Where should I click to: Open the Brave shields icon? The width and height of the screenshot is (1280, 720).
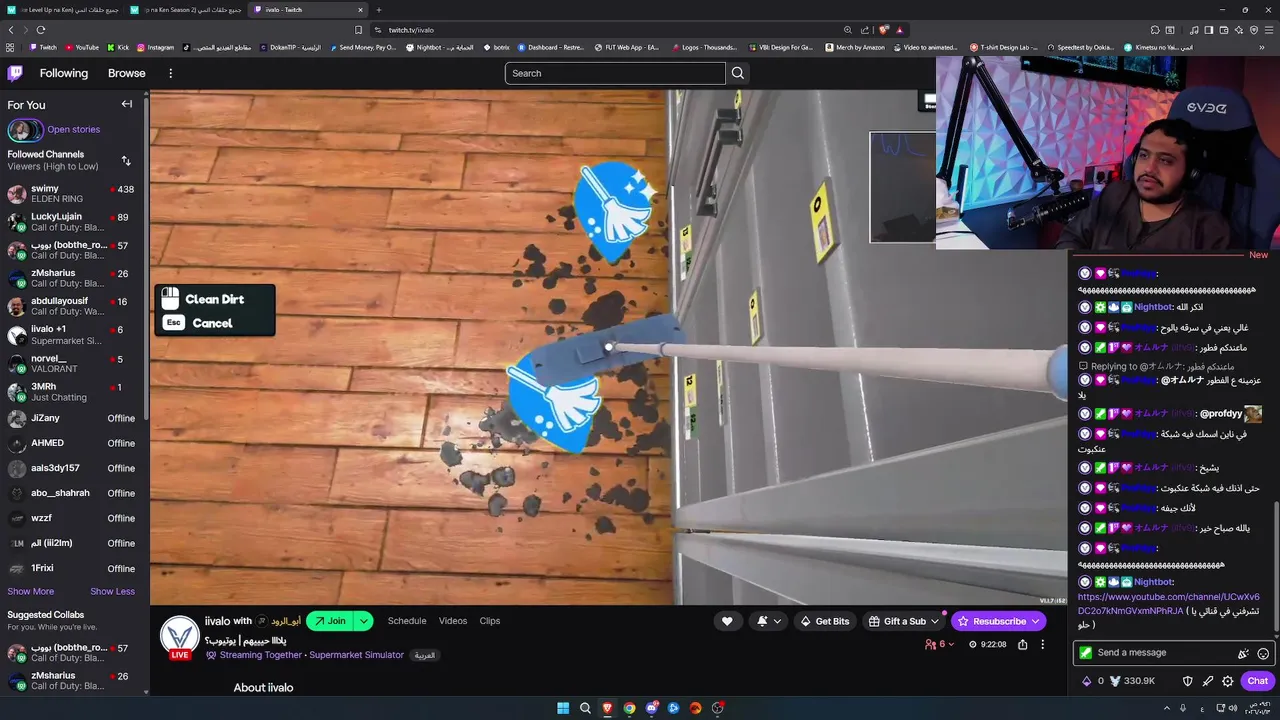[884, 30]
